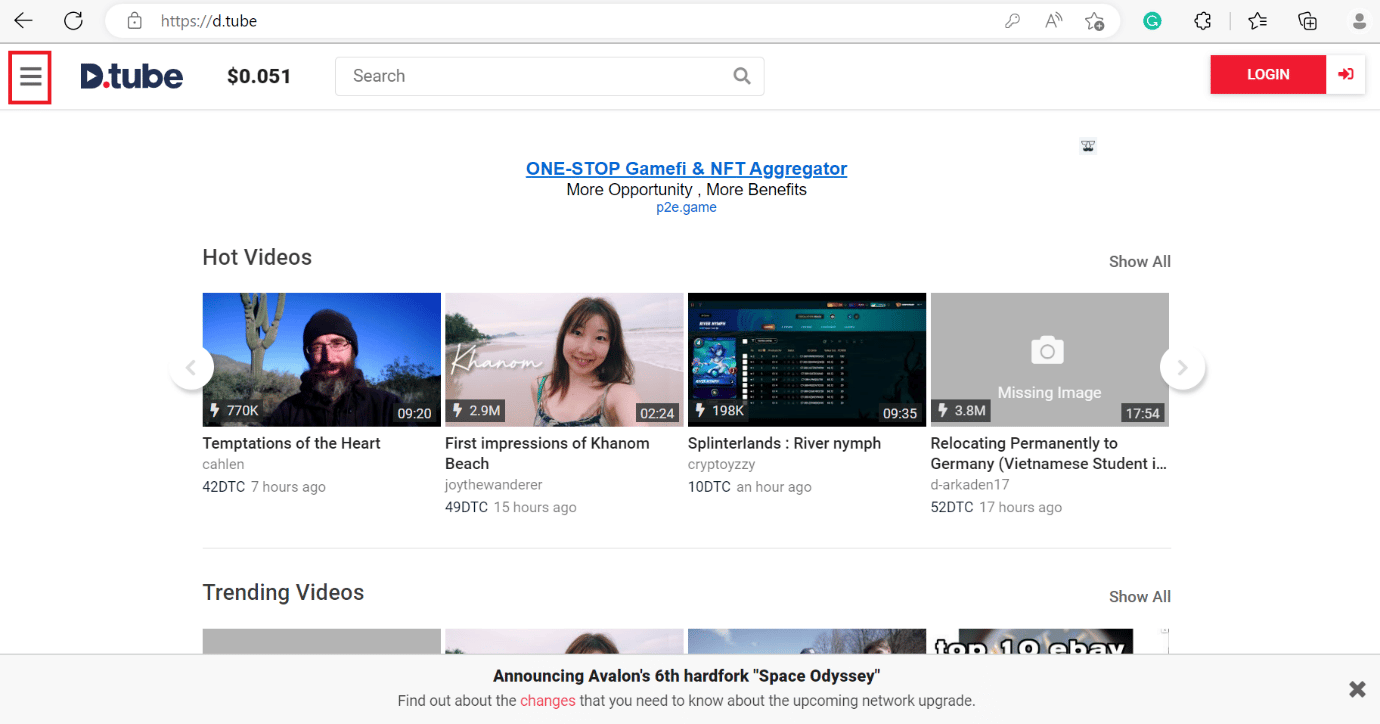Click the Grammarly extension icon
Image resolution: width=1380 pixels, height=724 pixels.
coord(1152,21)
